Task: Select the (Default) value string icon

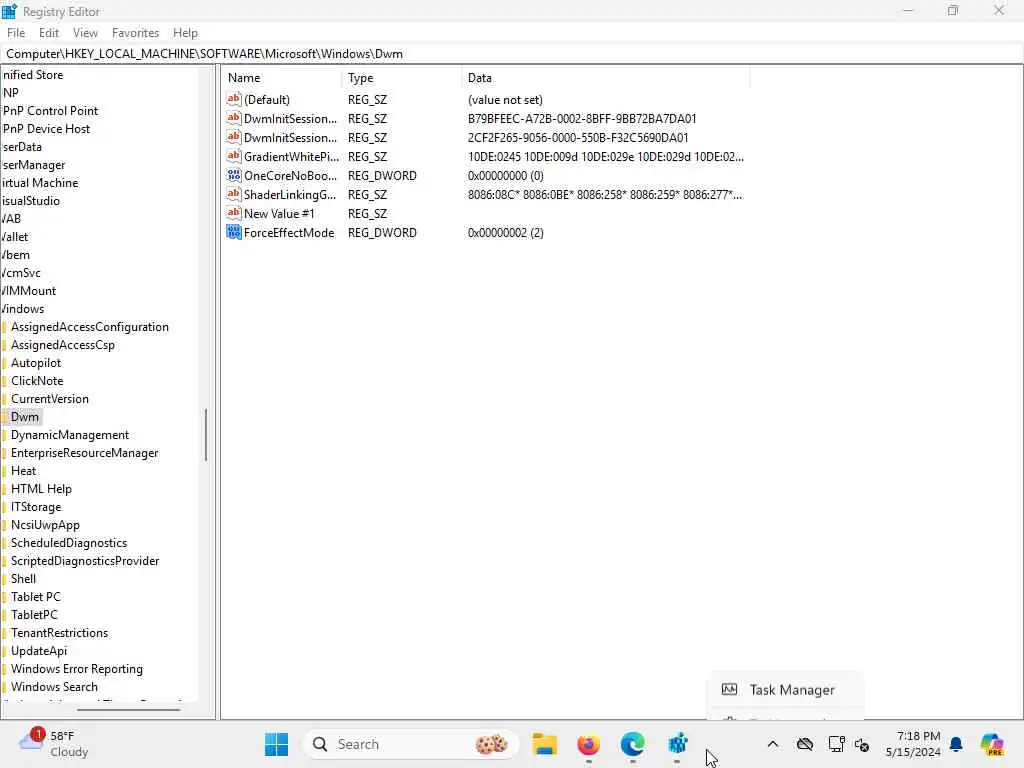Action: click(234, 99)
